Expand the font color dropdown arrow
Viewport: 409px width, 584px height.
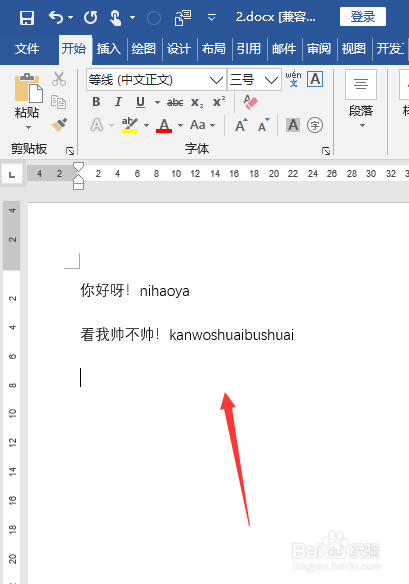click(x=180, y=125)
